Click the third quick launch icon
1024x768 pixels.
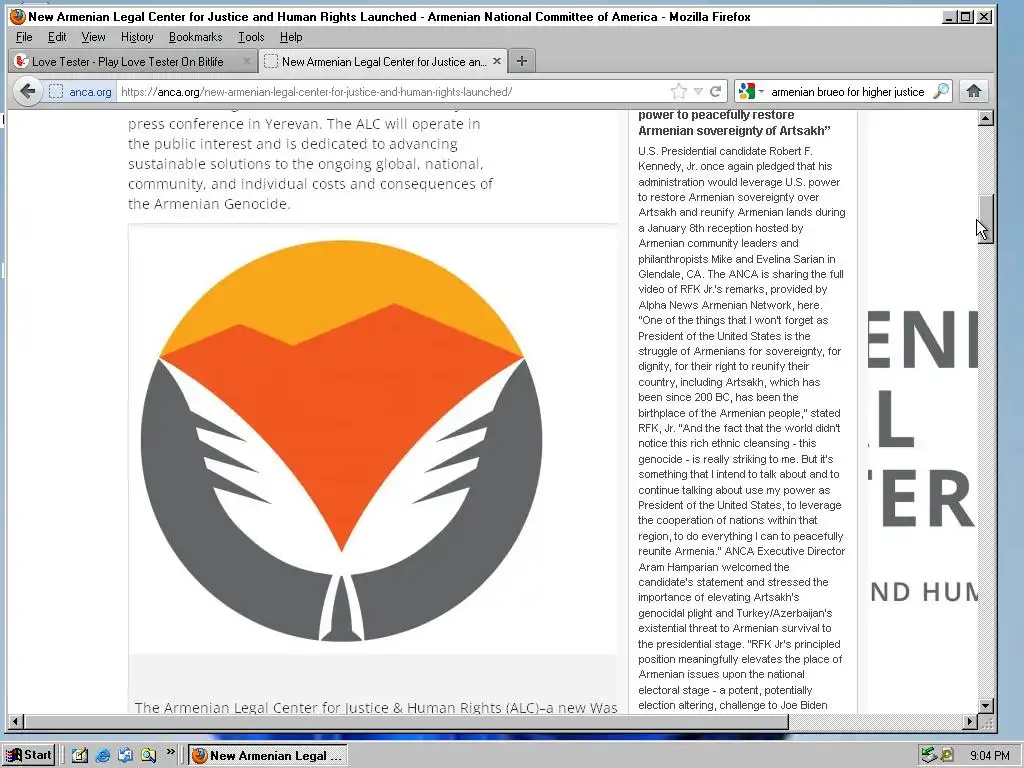125,755
